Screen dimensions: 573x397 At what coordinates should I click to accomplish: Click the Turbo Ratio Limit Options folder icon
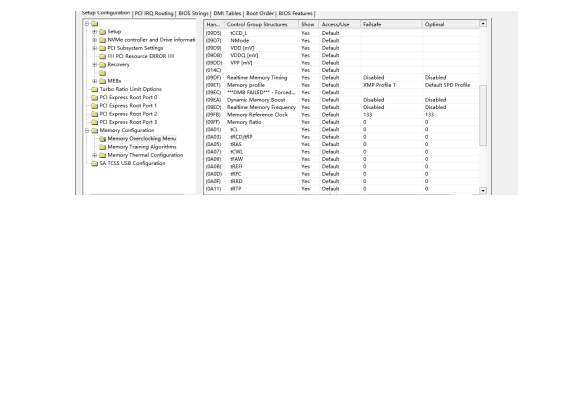click(x=95, y=89)
